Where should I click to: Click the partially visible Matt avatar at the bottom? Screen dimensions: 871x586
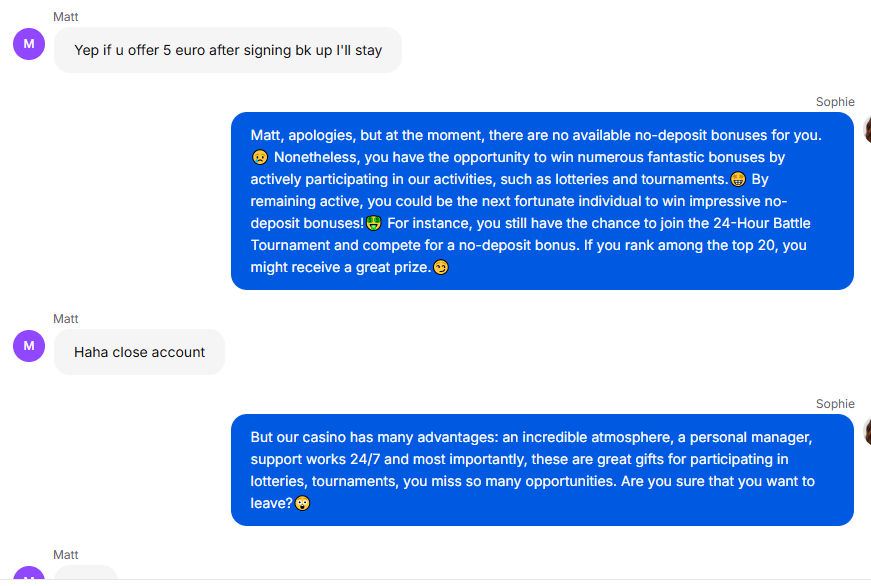tap(29, 573)
